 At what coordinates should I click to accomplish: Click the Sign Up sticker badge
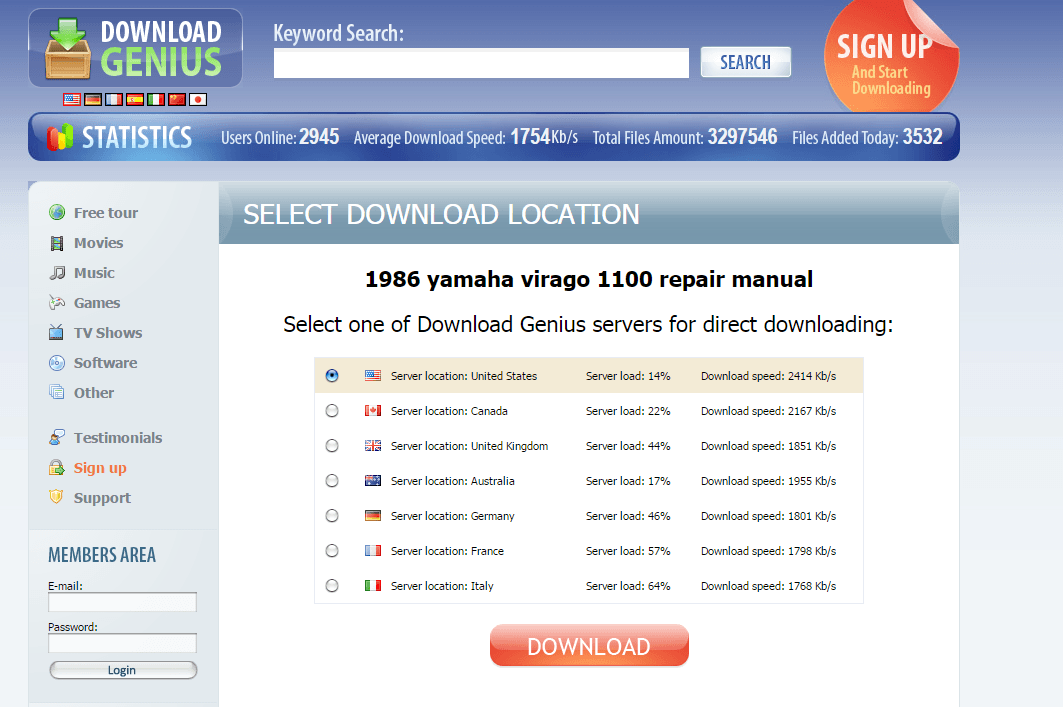pos(886,62)
